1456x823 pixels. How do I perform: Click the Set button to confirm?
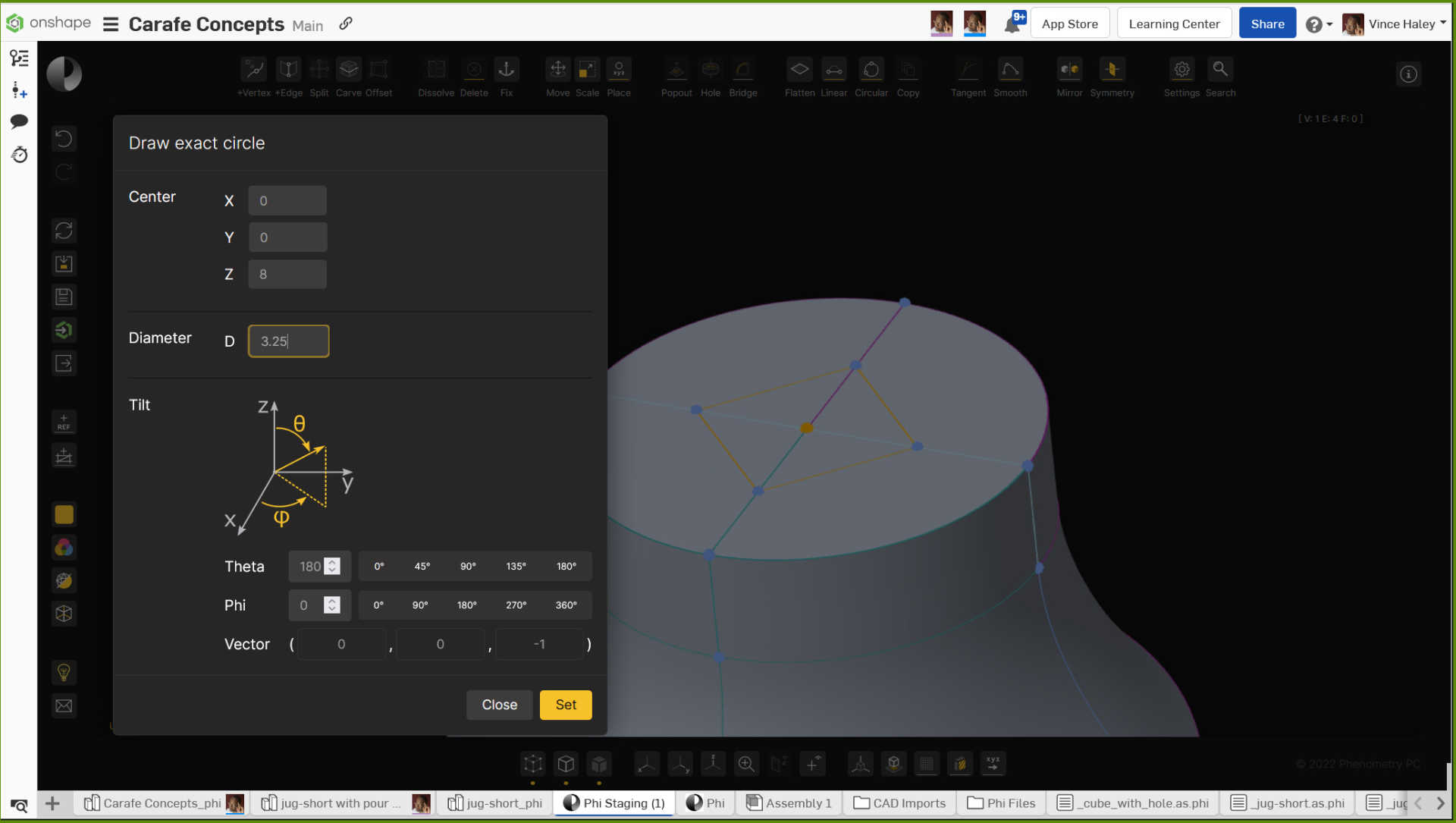(565, 705)
